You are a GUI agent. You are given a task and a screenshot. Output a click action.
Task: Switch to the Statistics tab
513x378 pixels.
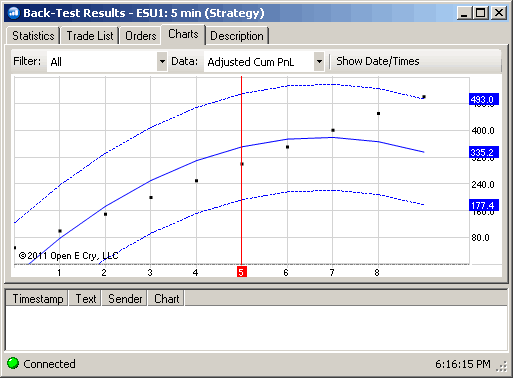tap(33, 36)
